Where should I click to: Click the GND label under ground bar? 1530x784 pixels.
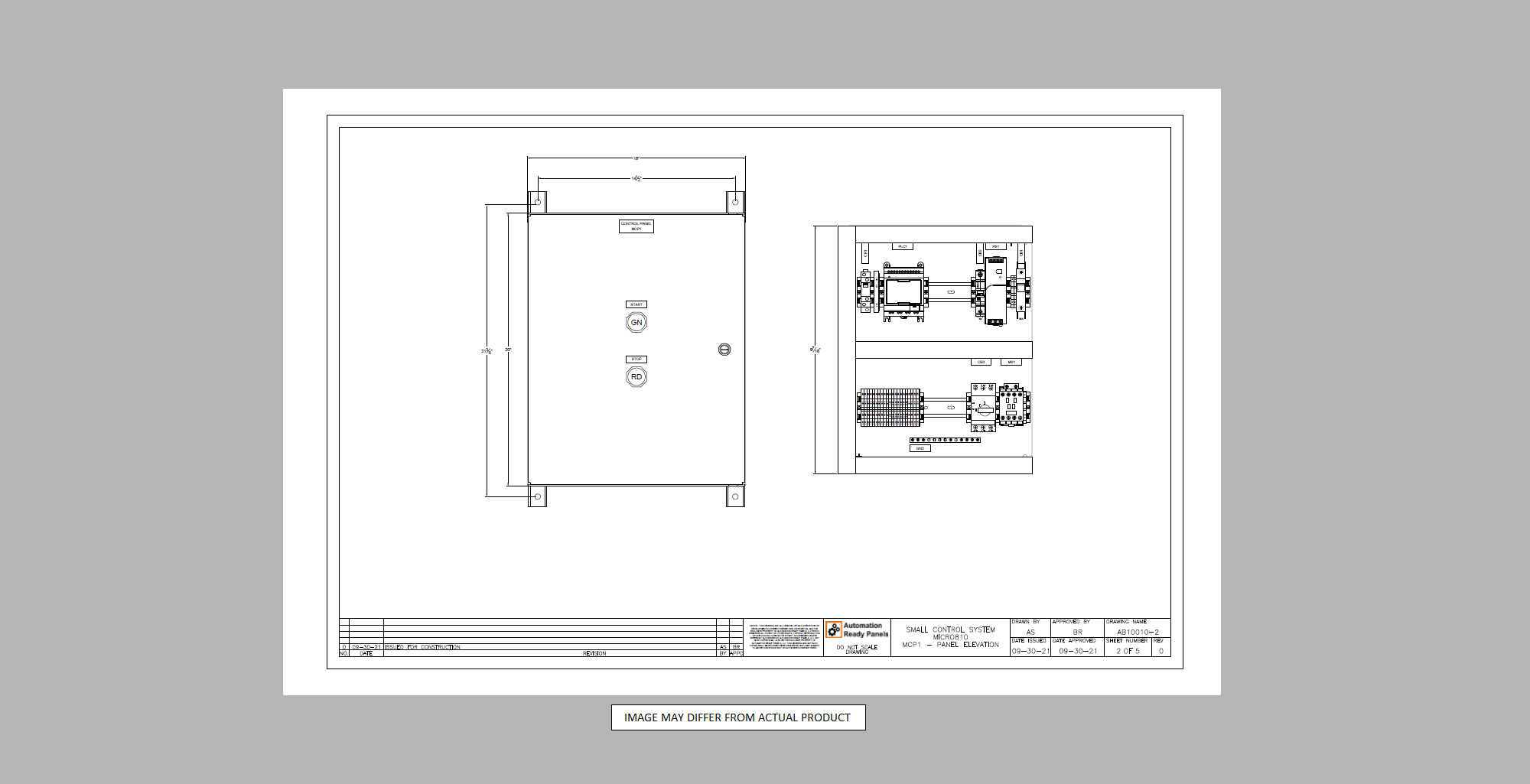[920, 449]
